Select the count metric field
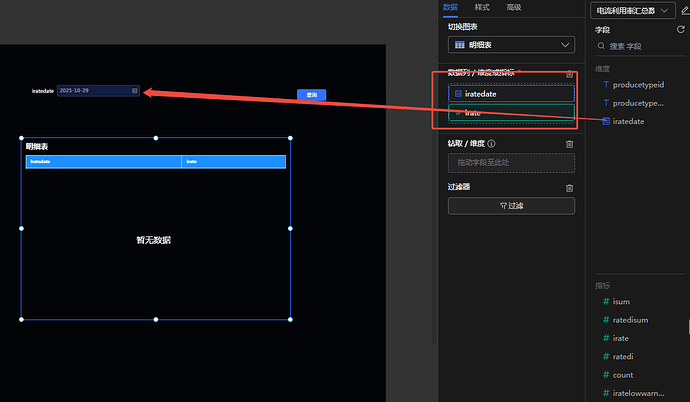The width and height of the screenshot is (690, 402). tap(622, 375)
